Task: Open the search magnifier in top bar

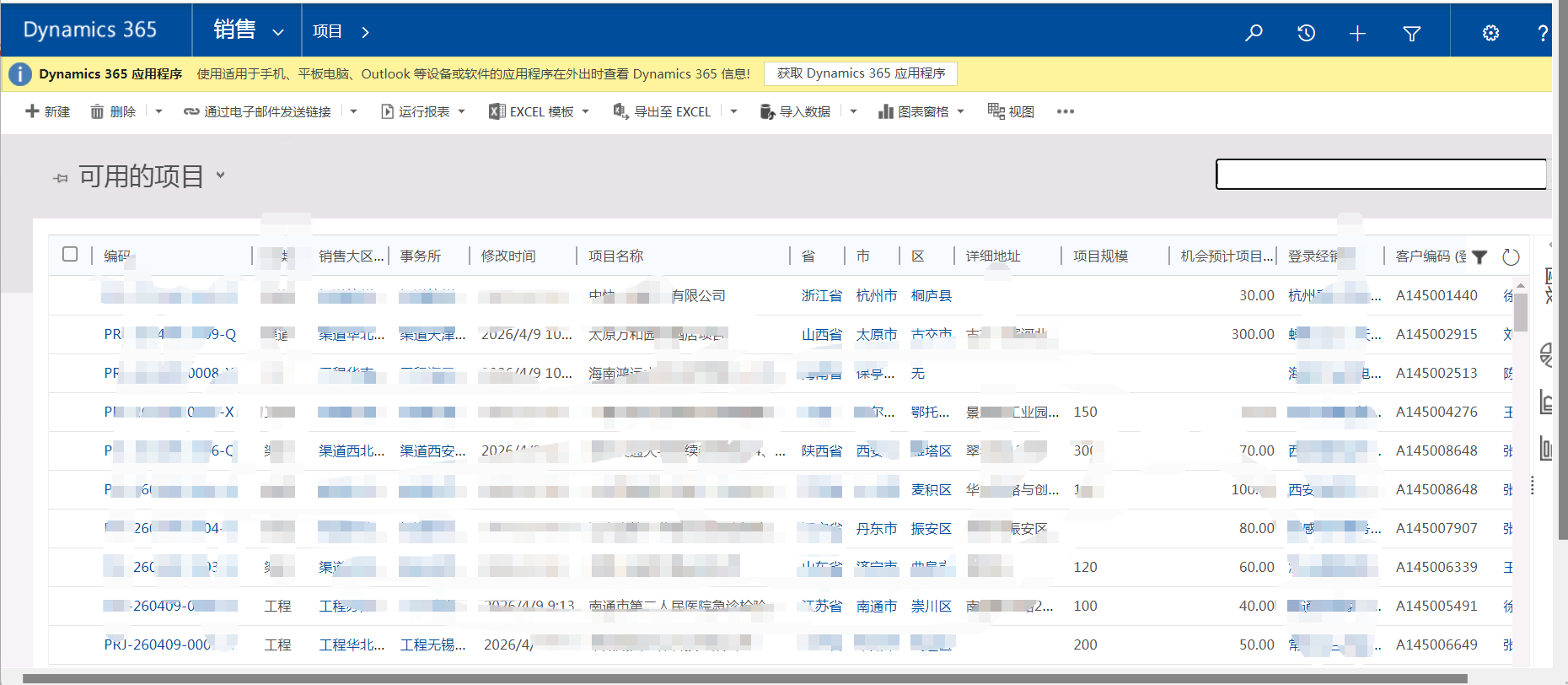Action: [x=1254, y=33]
